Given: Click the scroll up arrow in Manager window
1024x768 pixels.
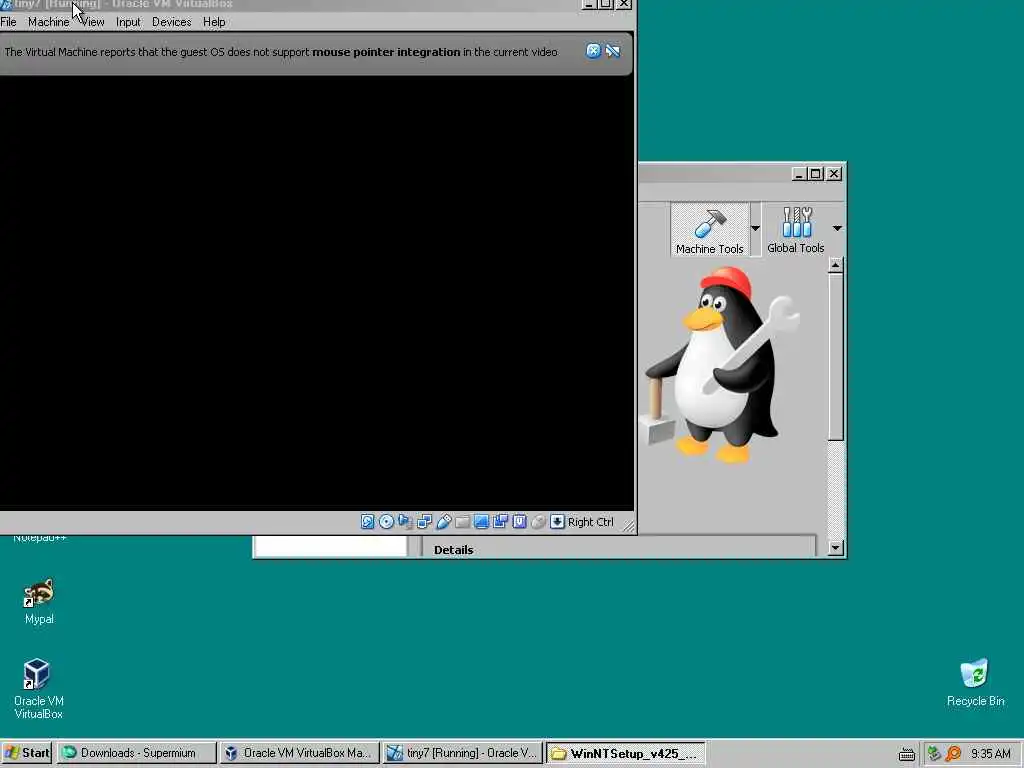Looking at the screenshot, I should pos(835,265).
